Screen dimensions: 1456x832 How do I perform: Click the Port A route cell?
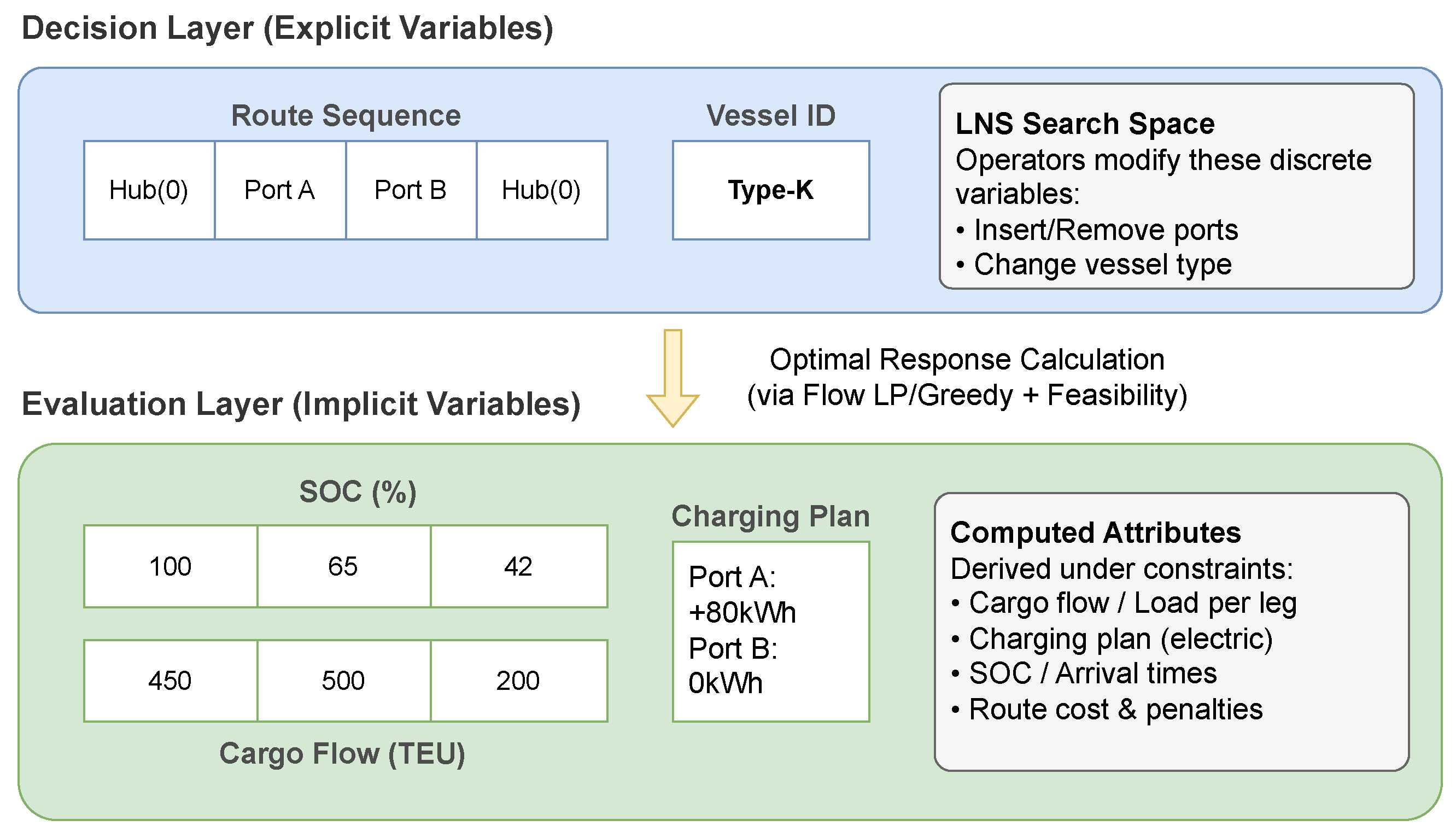[280, 190]
